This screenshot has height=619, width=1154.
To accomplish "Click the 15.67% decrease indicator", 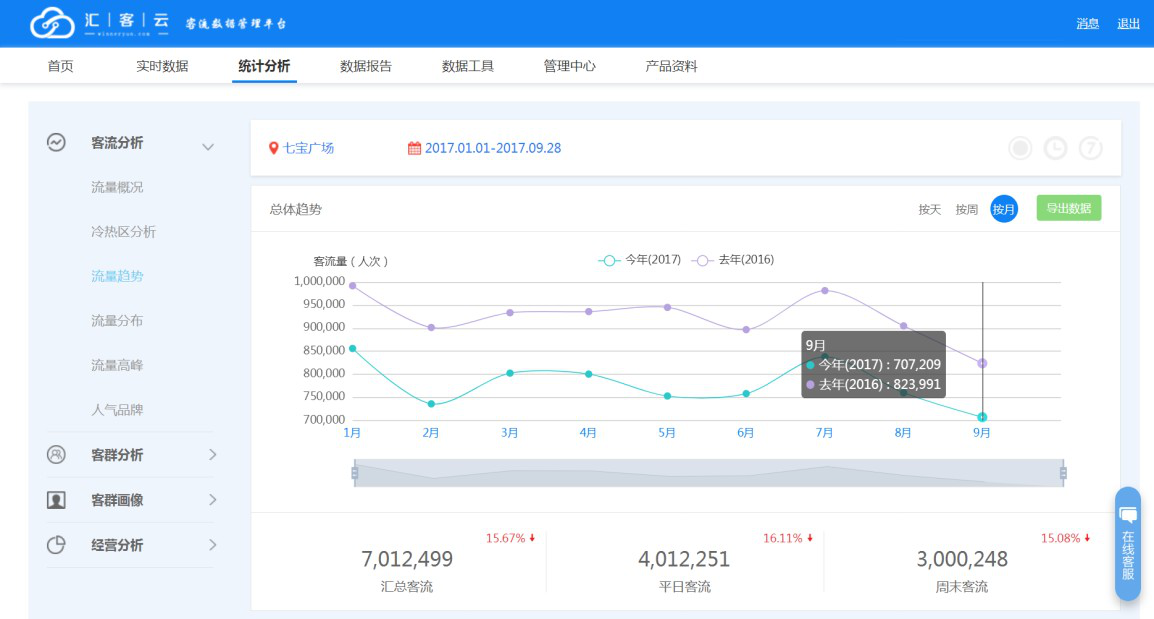I will point(510,538).
